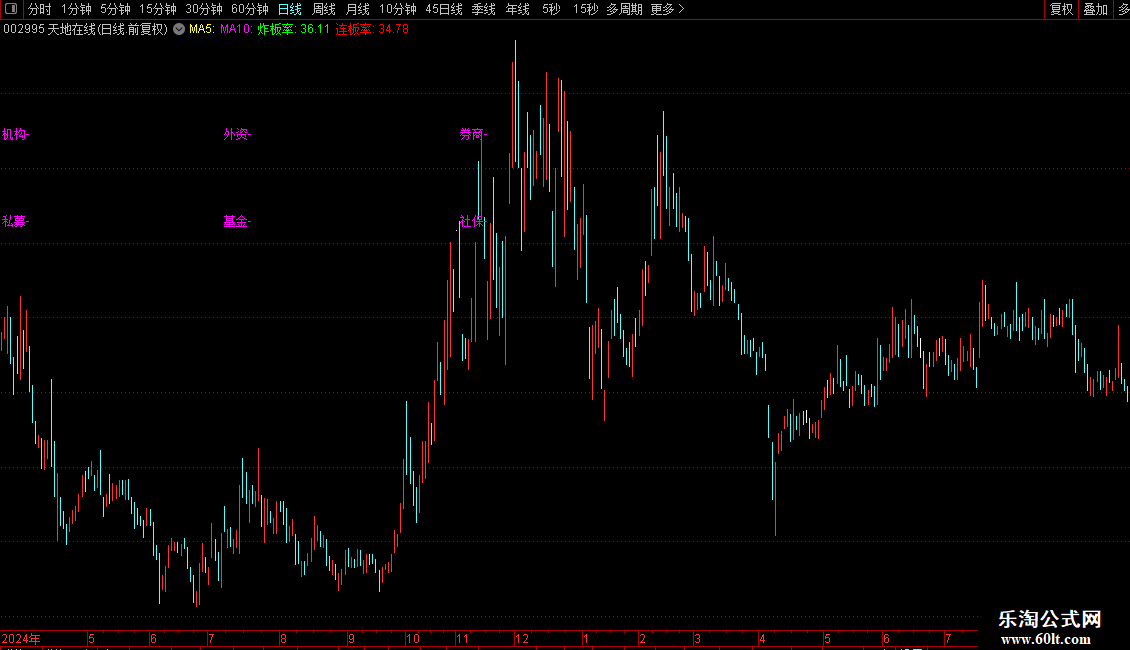1130x650 pixels.
Task: Click the 叠加 overlay button
Action: (1095, 9)
